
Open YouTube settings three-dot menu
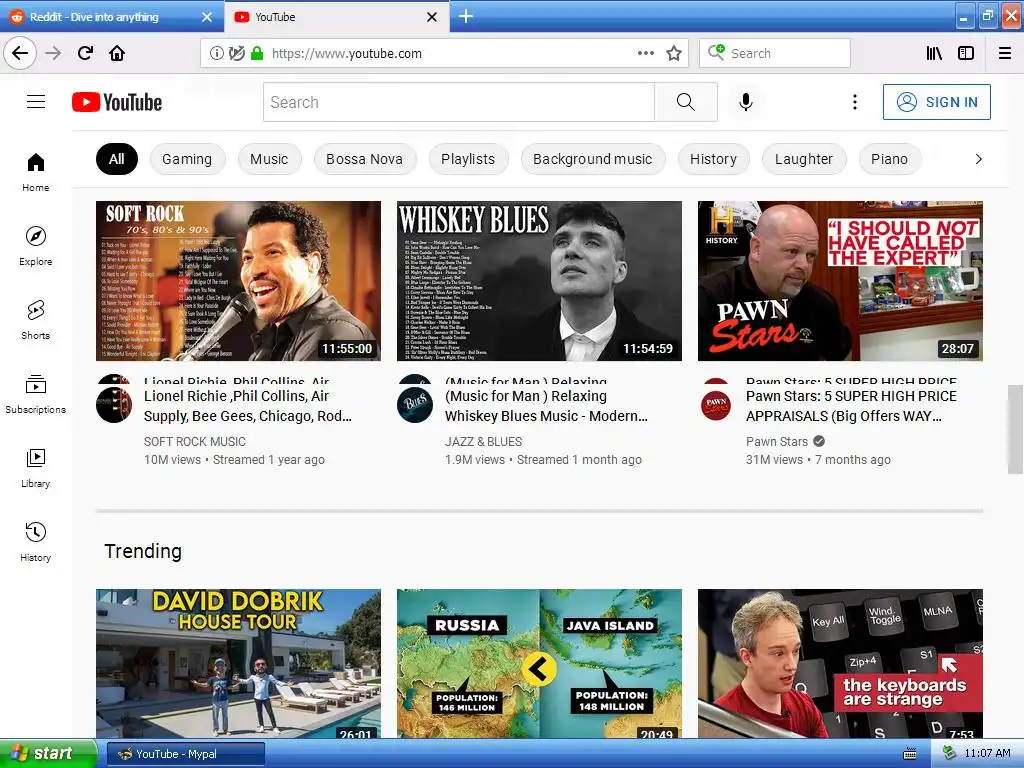click(x=854, y=102)
